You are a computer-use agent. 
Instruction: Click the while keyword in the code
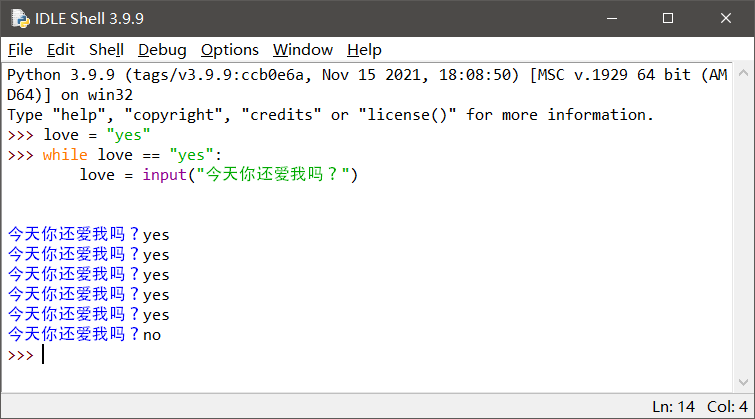click(x=65, y=155)
